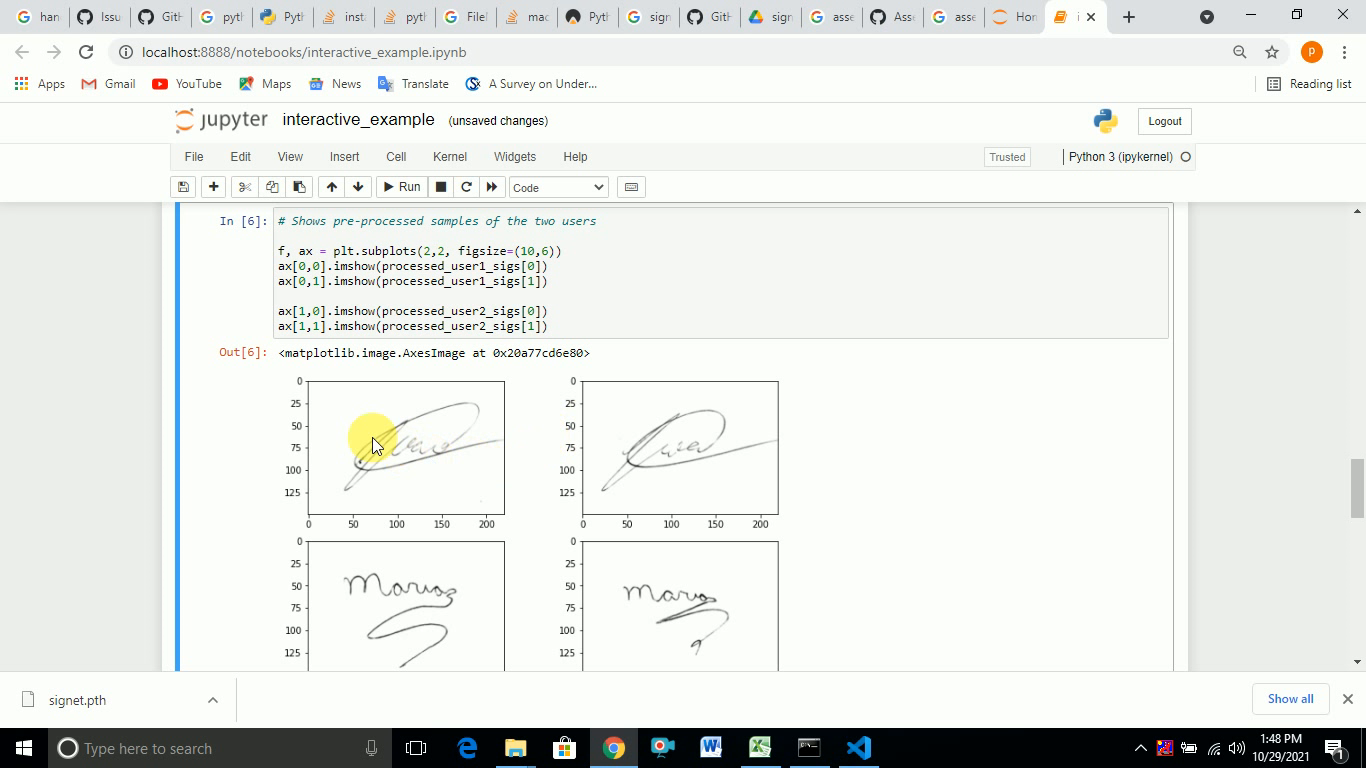Move selected cell down with arrow icon
Viewport: 1366px width, 768px height.
[x=358, y=187]
